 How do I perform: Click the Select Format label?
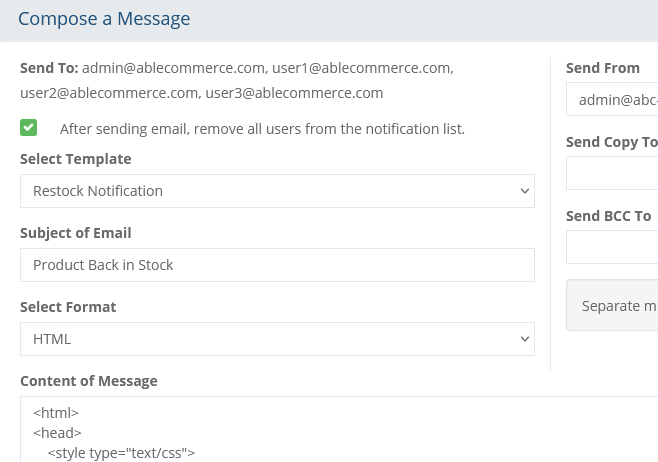68,307
